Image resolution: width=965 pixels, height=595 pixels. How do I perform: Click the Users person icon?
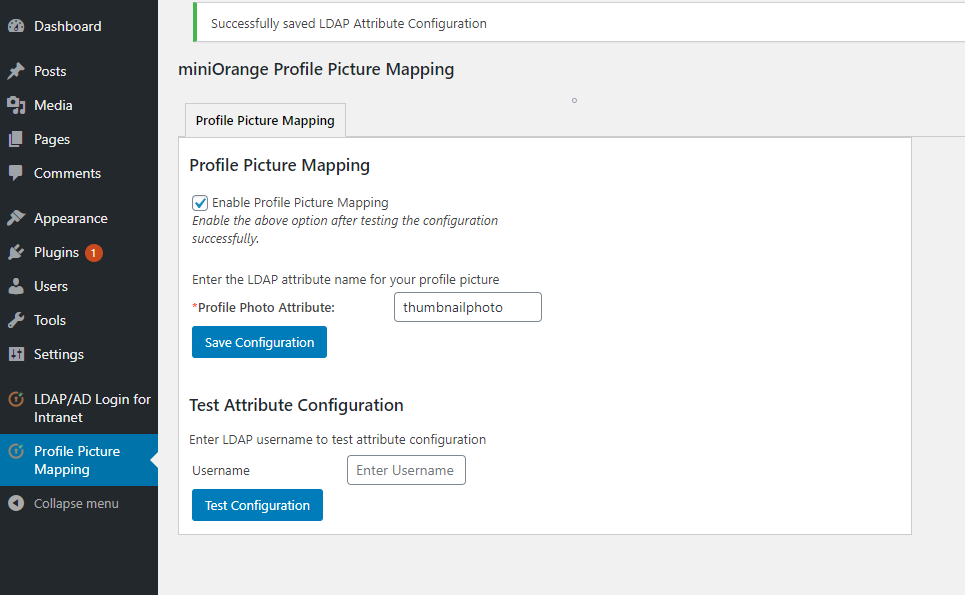(x=17, y=286)
